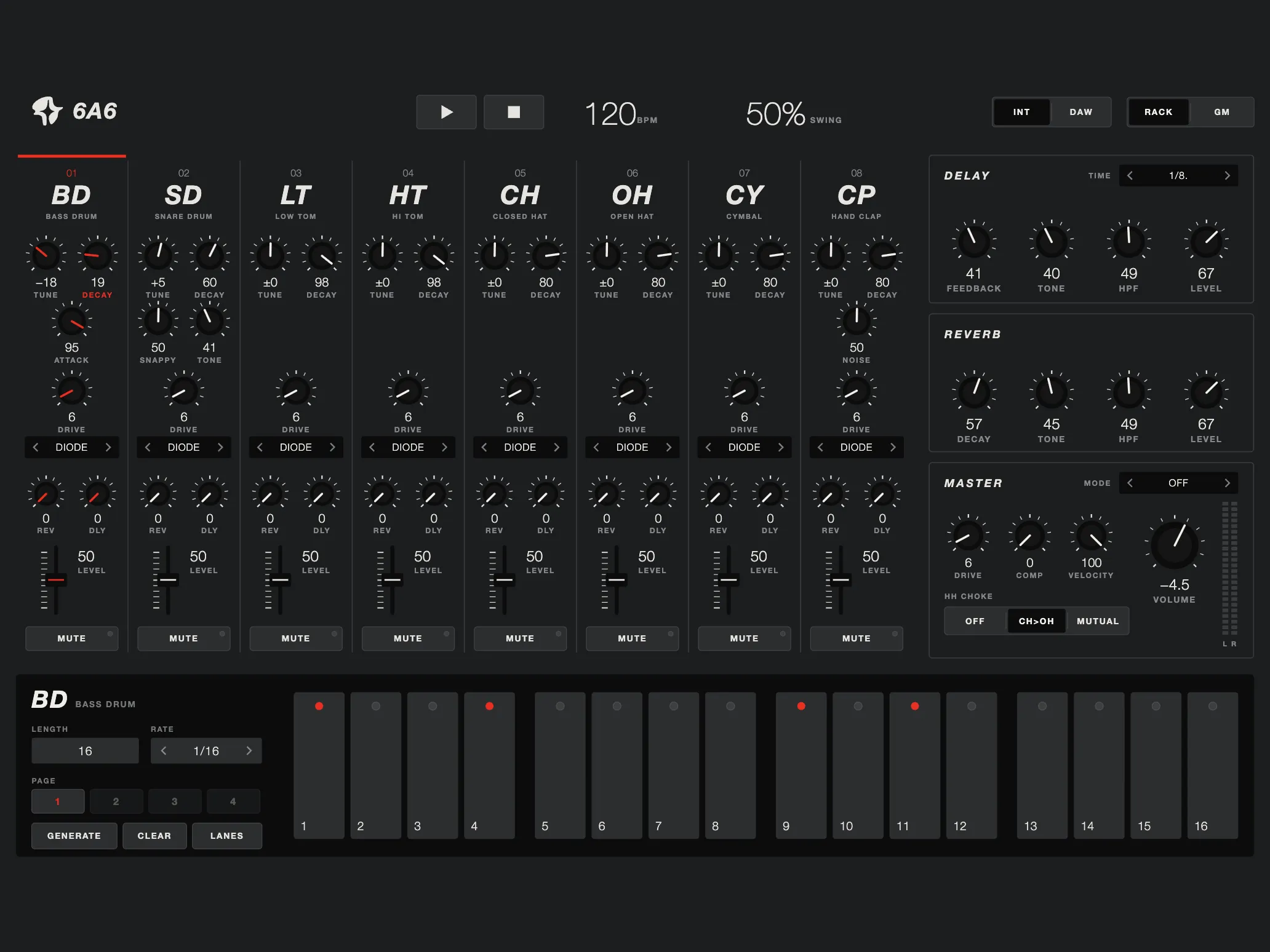Click previous arrow on CP DIODE drive type

820,447
